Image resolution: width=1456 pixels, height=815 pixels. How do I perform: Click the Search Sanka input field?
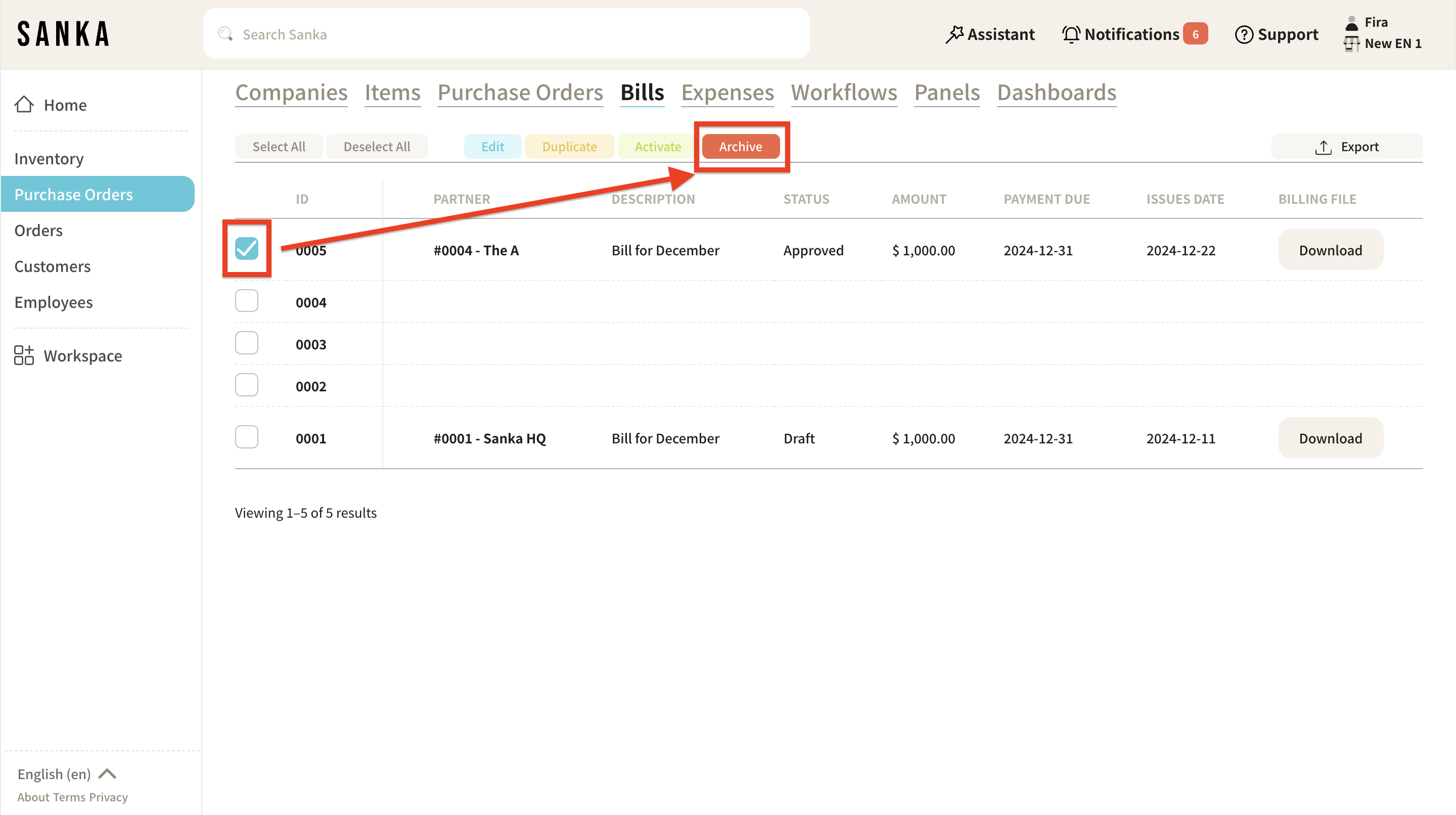[509, 34]
